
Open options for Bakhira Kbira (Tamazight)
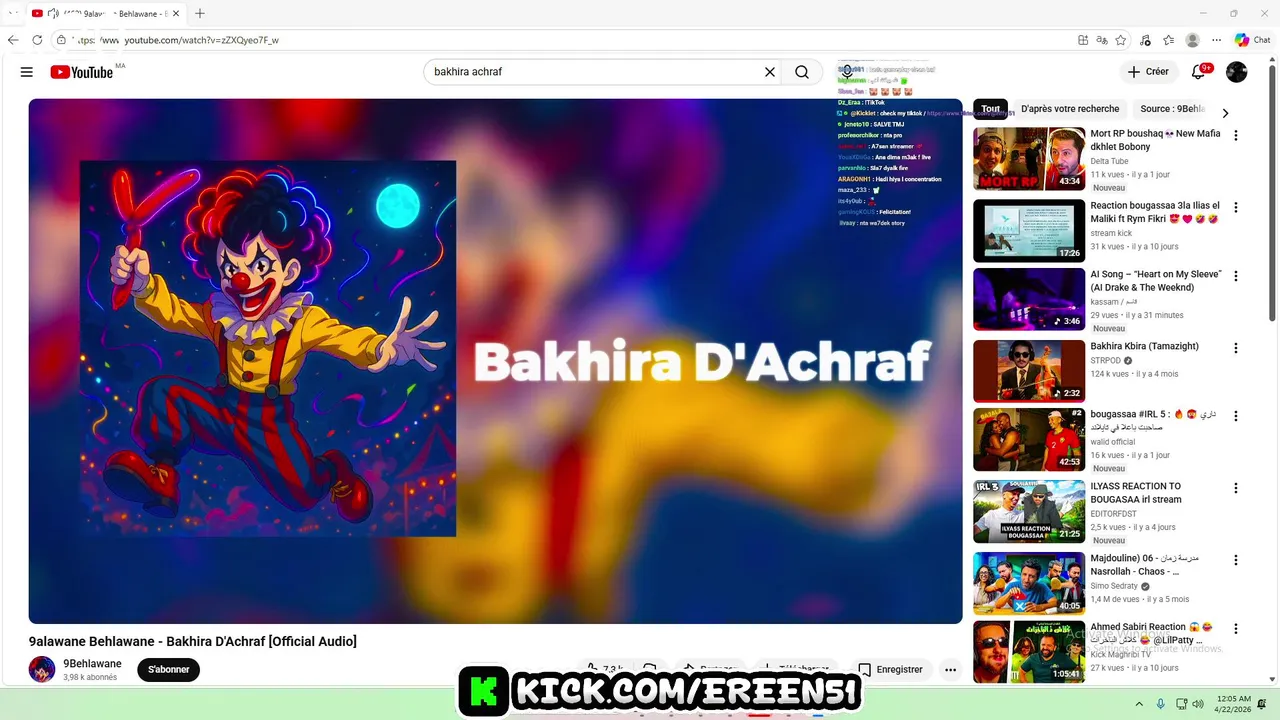[1236, 348]
